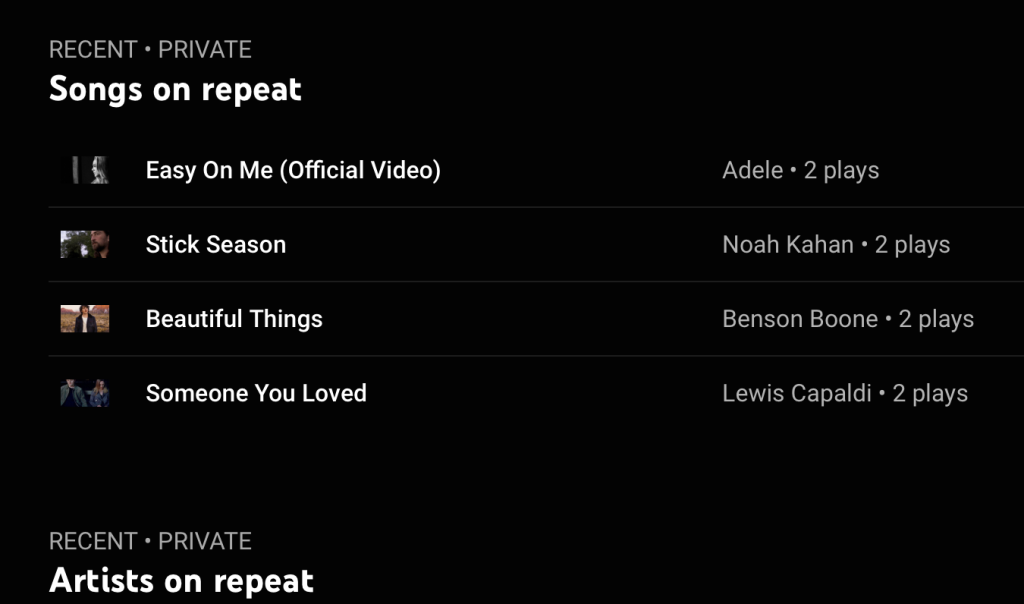Select the Beautiful Things thumbnail image
Image resolution: width=1024 pixels, height=604 pixels.
(85, 319)
